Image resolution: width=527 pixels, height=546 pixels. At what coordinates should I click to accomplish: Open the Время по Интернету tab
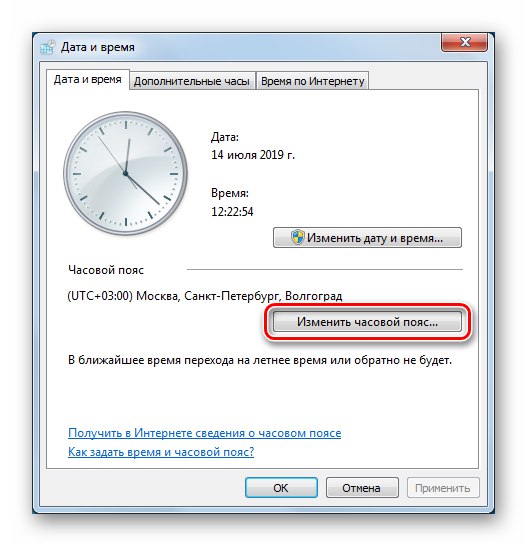pyautogui.click(x=312, y=81)
